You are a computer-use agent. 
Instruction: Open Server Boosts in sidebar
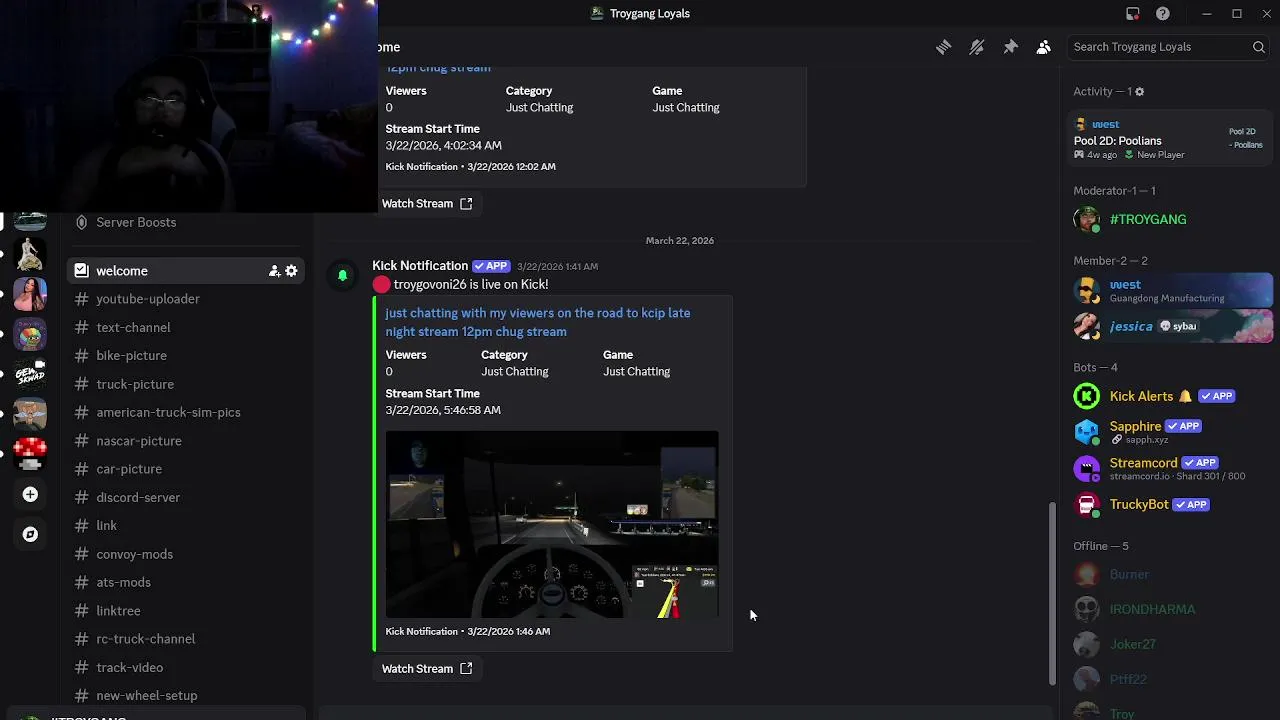(185, 222)
